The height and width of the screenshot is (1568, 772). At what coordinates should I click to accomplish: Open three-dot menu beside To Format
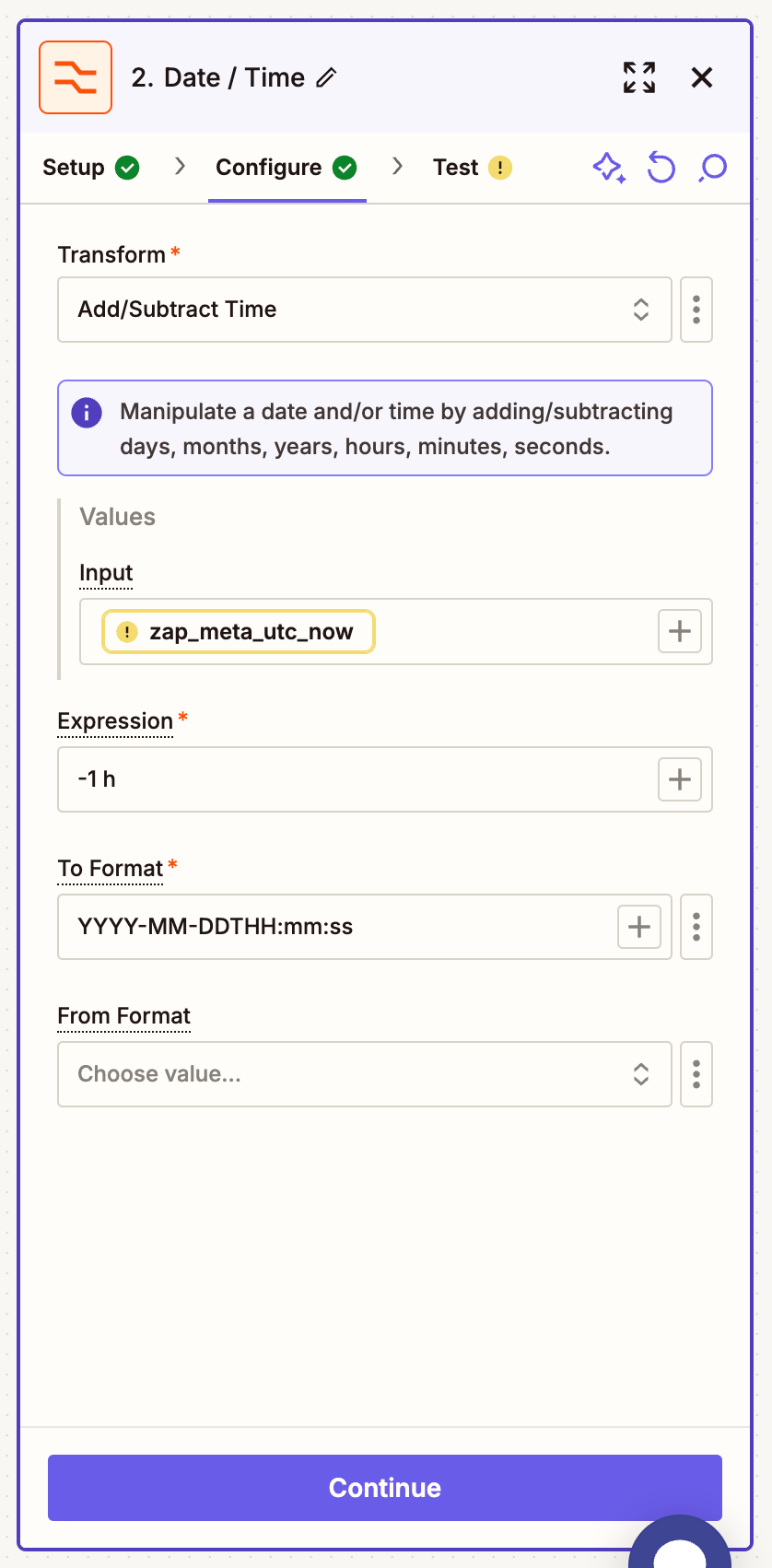click(696, 927)
